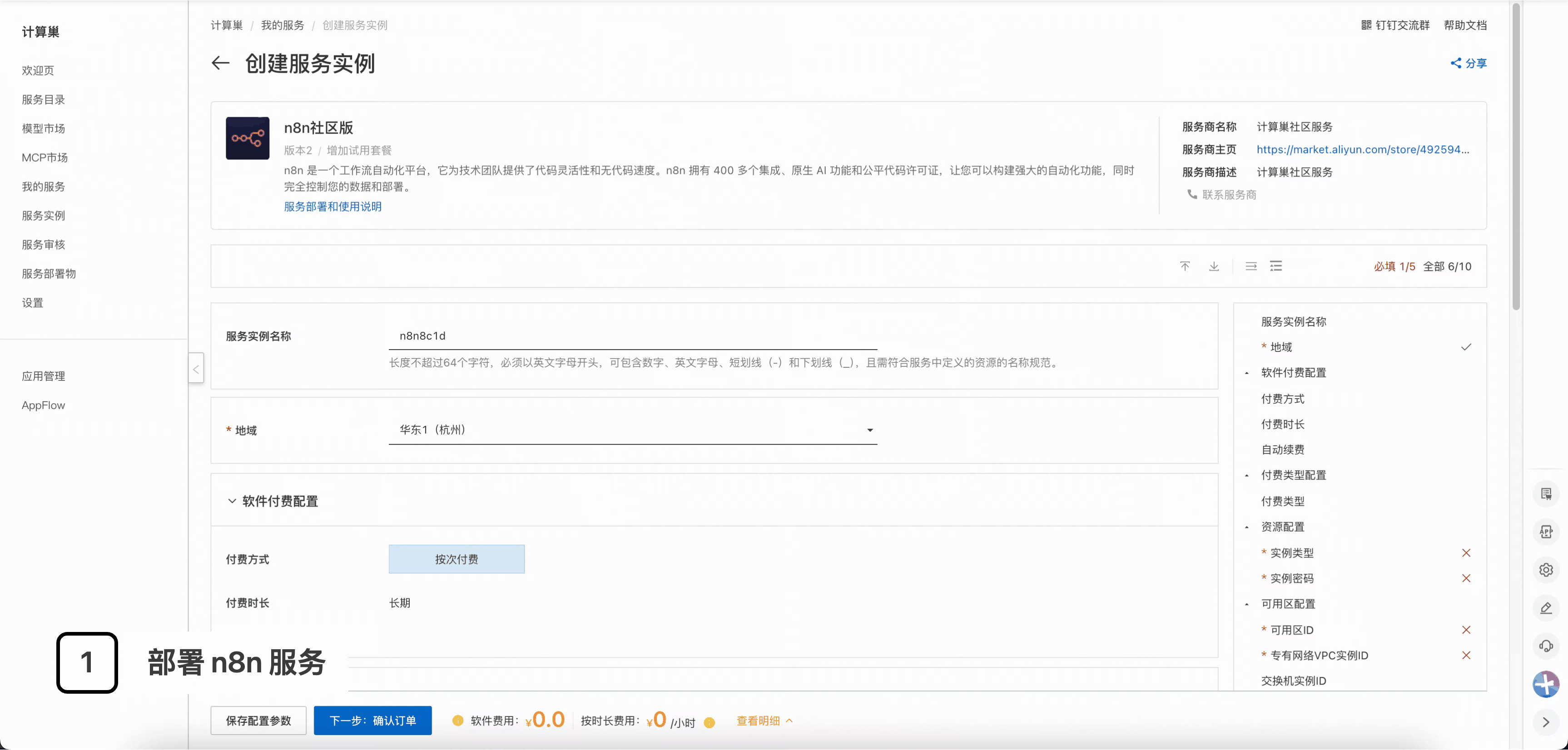
Task: Open the settings gear in right sidebar
Action: coord(1545,570)
